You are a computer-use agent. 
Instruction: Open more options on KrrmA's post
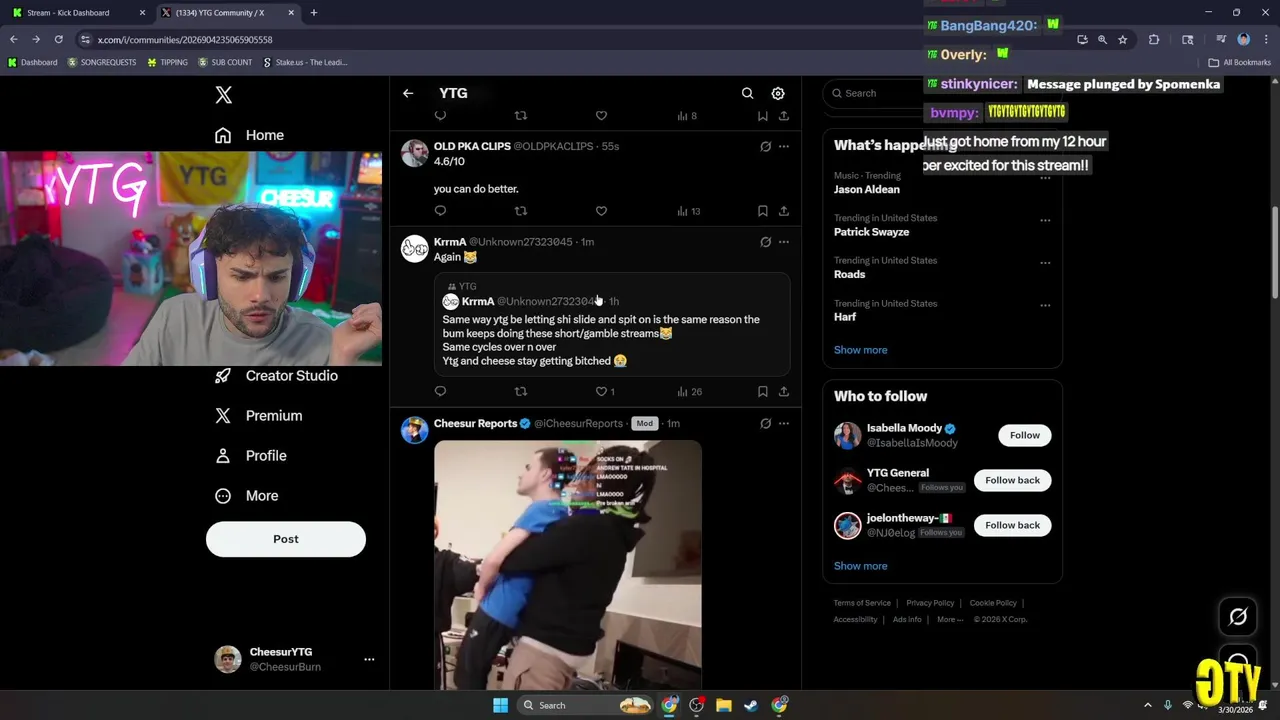(784, 241)
